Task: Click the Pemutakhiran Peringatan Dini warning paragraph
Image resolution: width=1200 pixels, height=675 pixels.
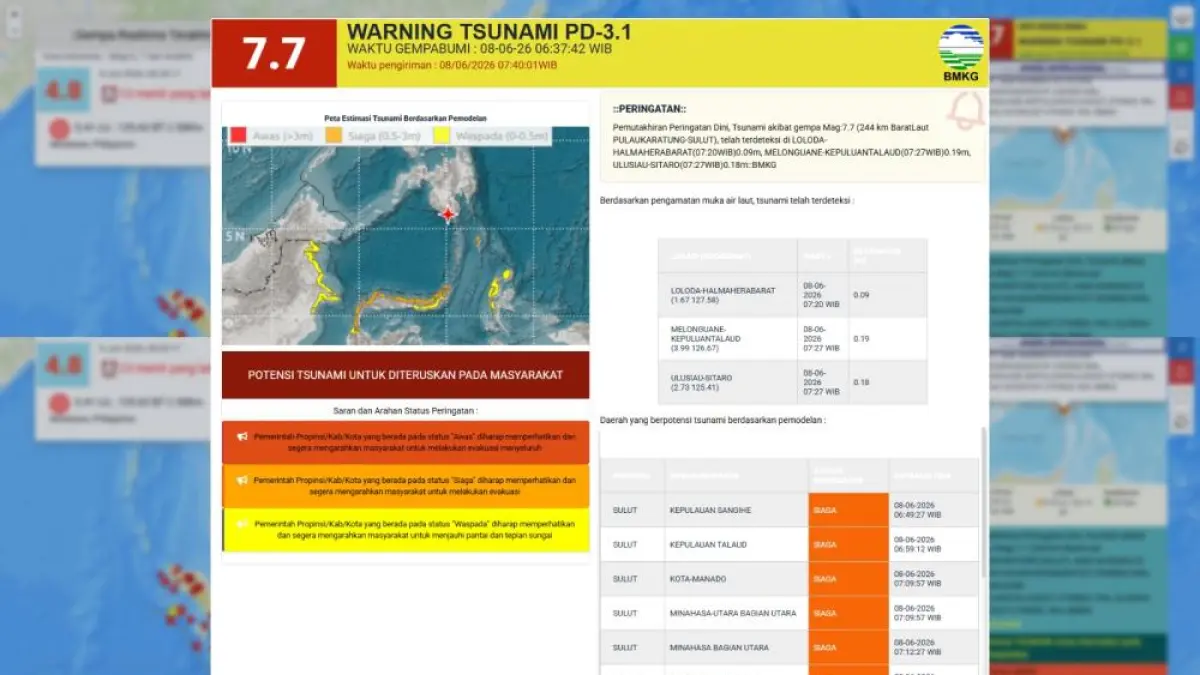Action: [790, 146]
